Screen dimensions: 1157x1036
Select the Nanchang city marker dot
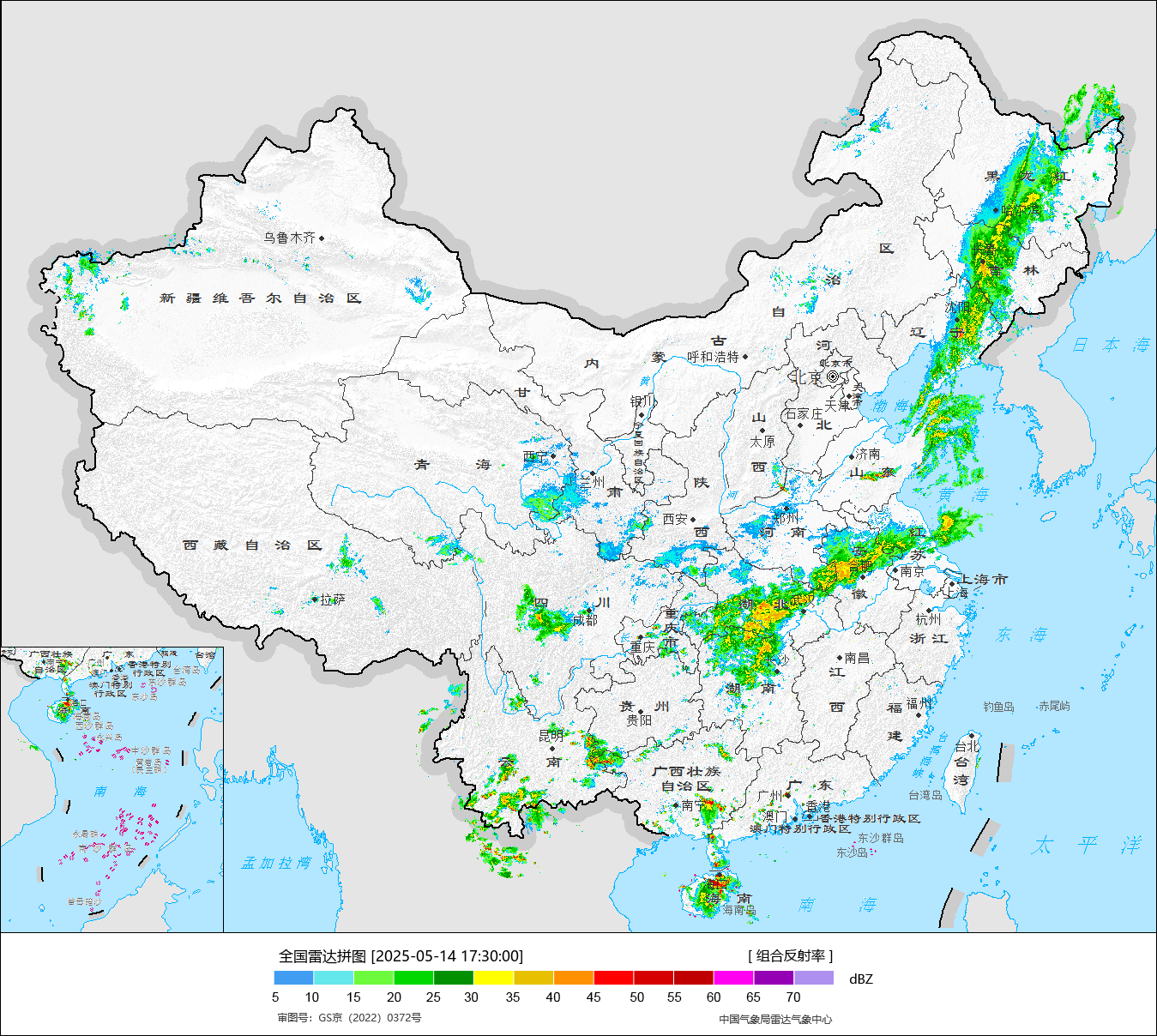[x=840, y=658]
